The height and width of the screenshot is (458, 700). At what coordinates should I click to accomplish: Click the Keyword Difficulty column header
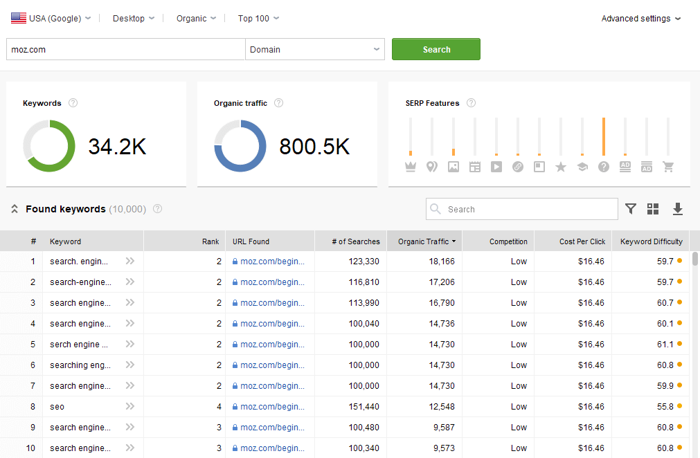pyautogui.click(x=650, y=241)
